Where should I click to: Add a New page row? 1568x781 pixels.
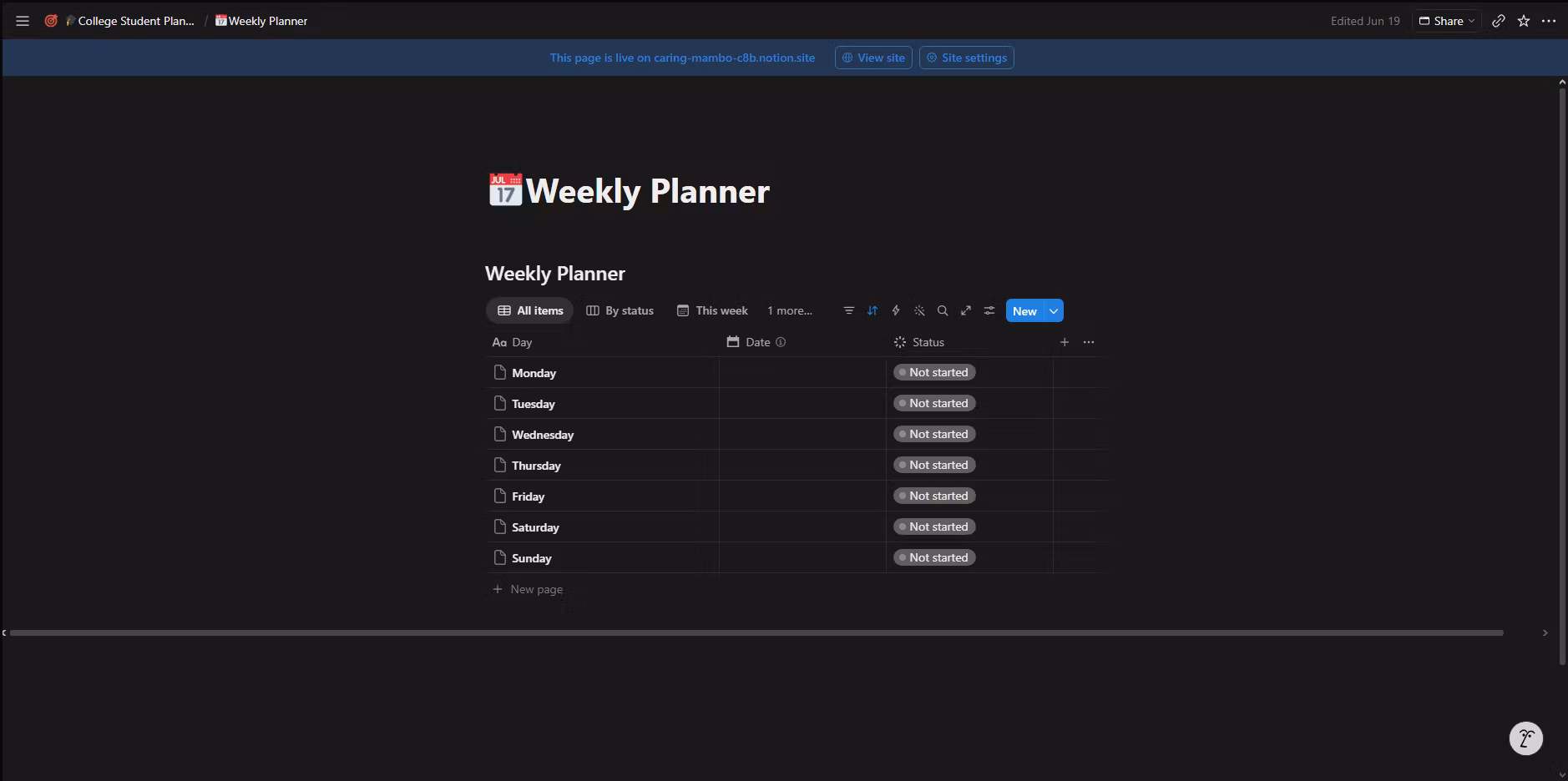pos(528,589)
